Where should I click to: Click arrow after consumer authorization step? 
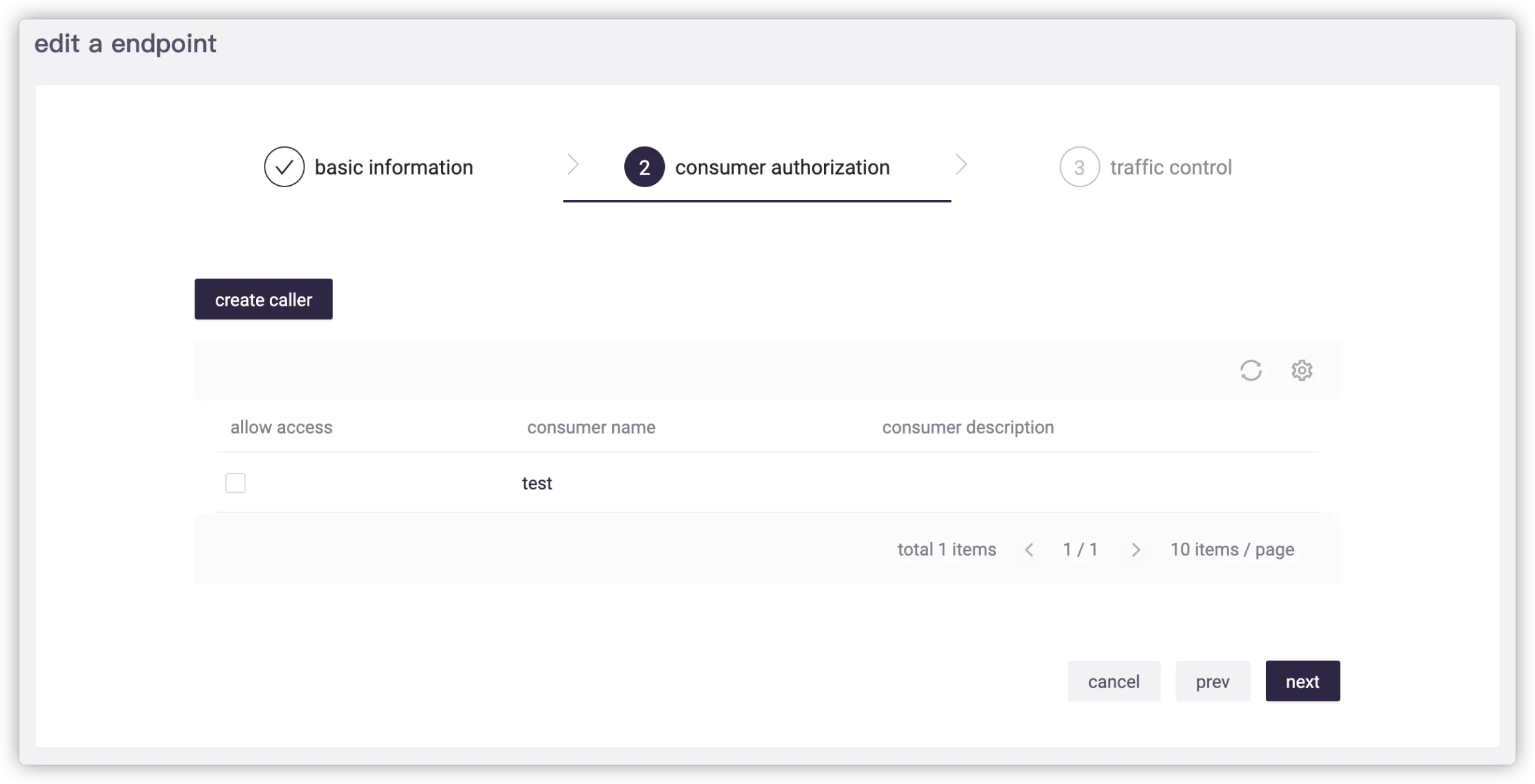click(960, 165)
